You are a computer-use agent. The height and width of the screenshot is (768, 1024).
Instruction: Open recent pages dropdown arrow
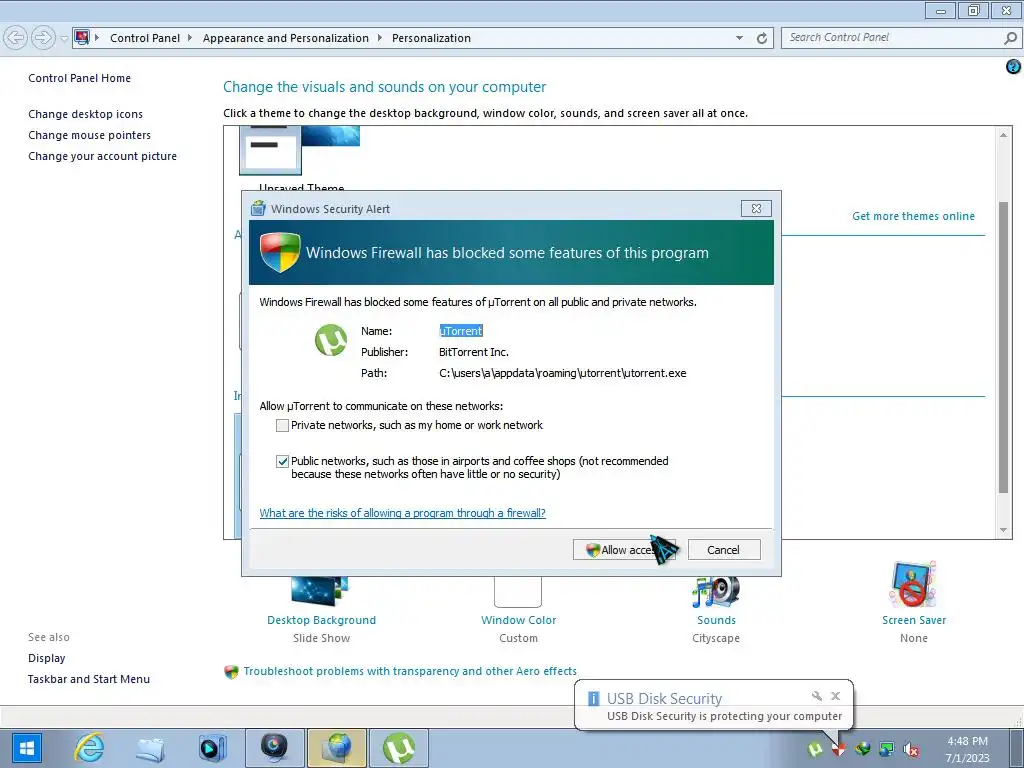63,38
